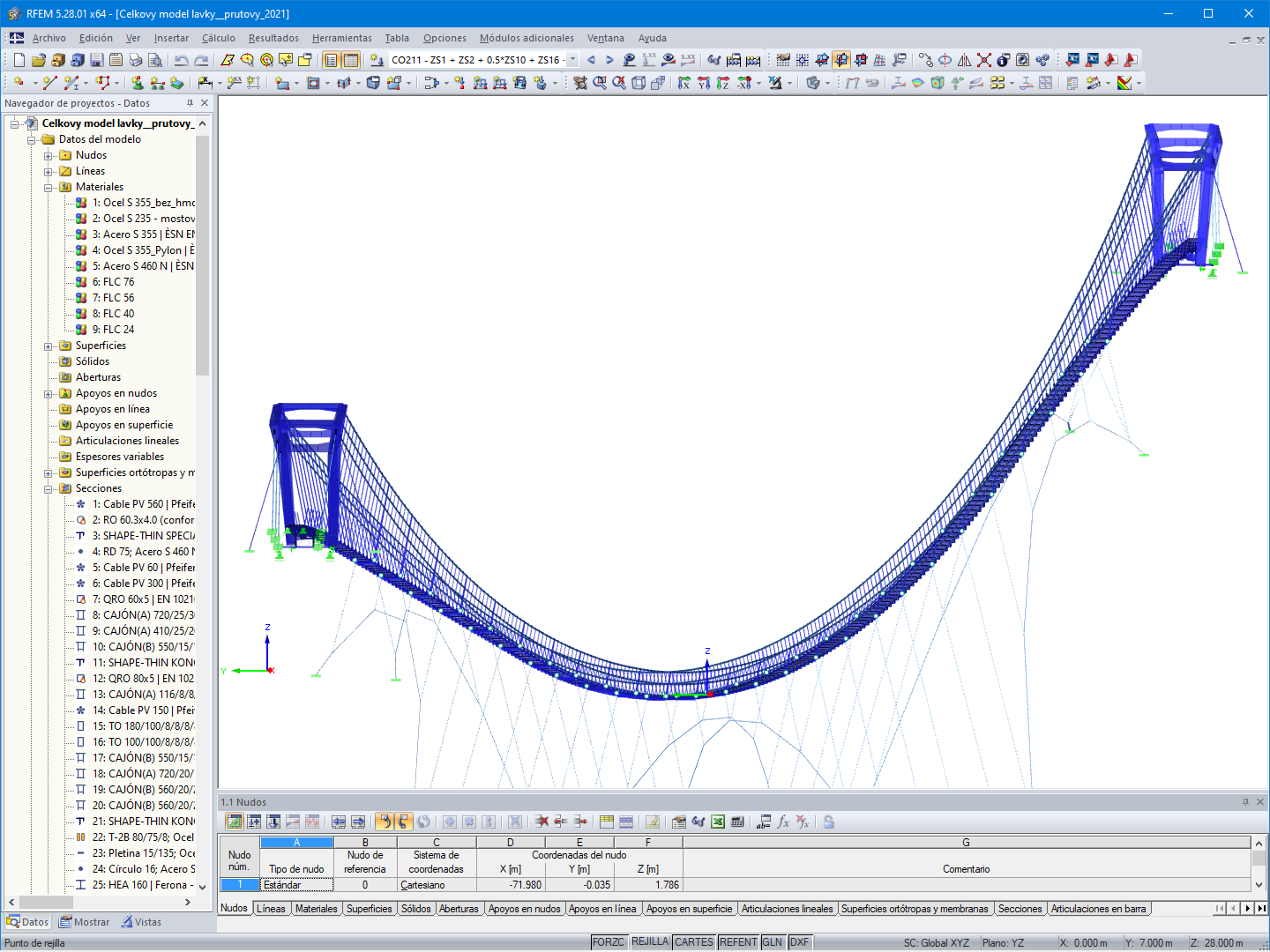Unpin the Navegador de proyectos panel

(x=189, y=103)
